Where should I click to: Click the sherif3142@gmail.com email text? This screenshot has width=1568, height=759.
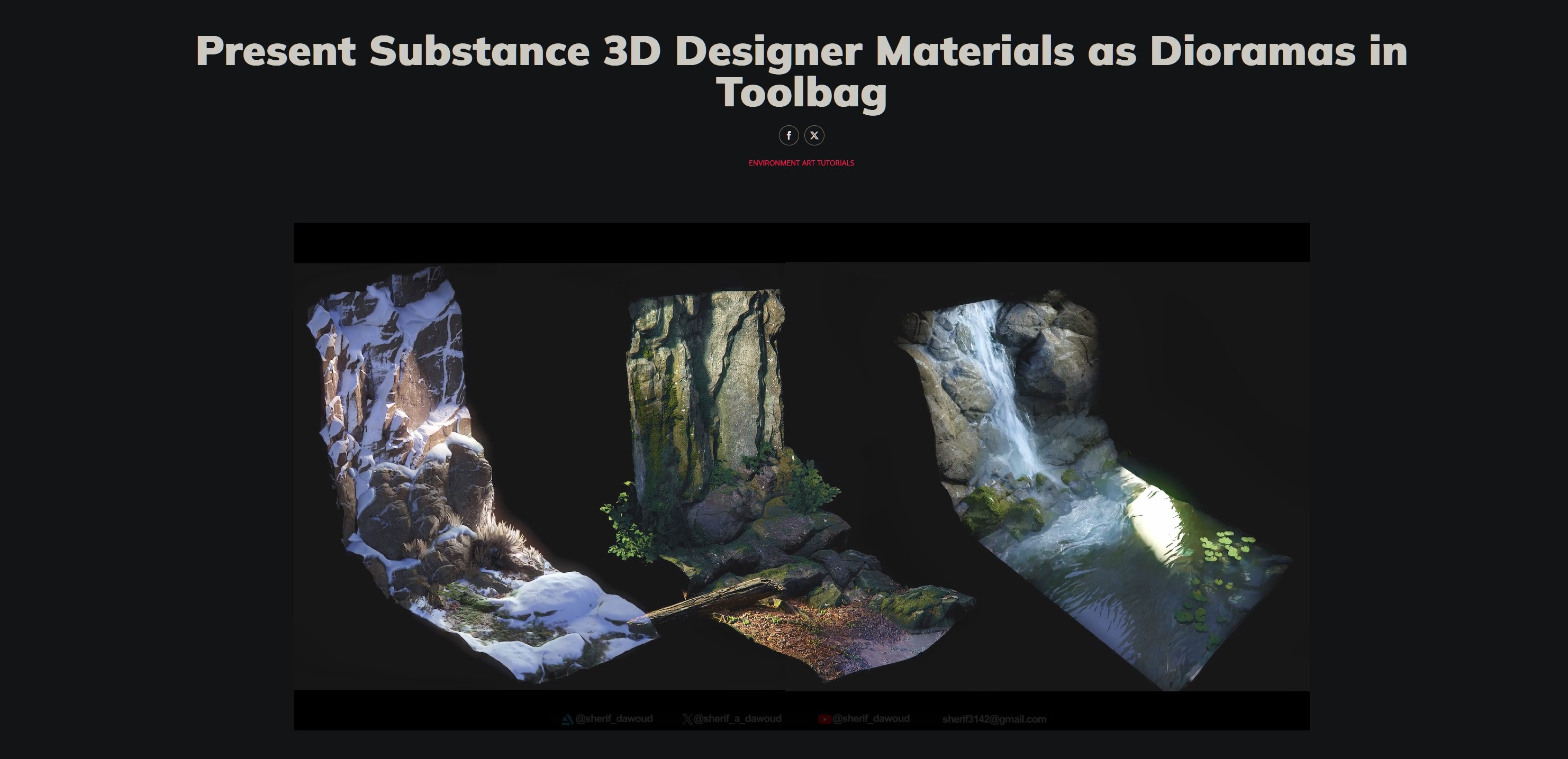click(x=994, y=719)
